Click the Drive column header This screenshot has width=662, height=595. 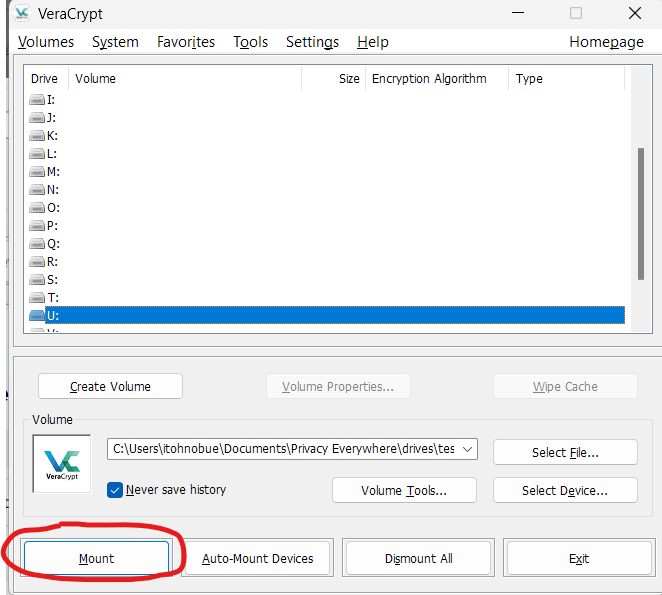coord(44,79)
